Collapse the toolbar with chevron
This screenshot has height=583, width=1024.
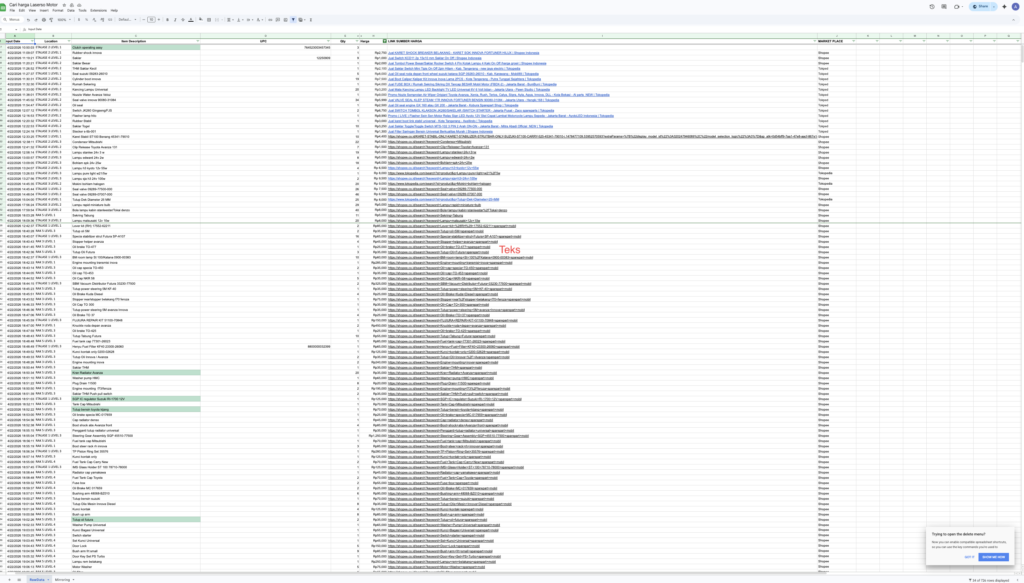(x=1014, y=20)
